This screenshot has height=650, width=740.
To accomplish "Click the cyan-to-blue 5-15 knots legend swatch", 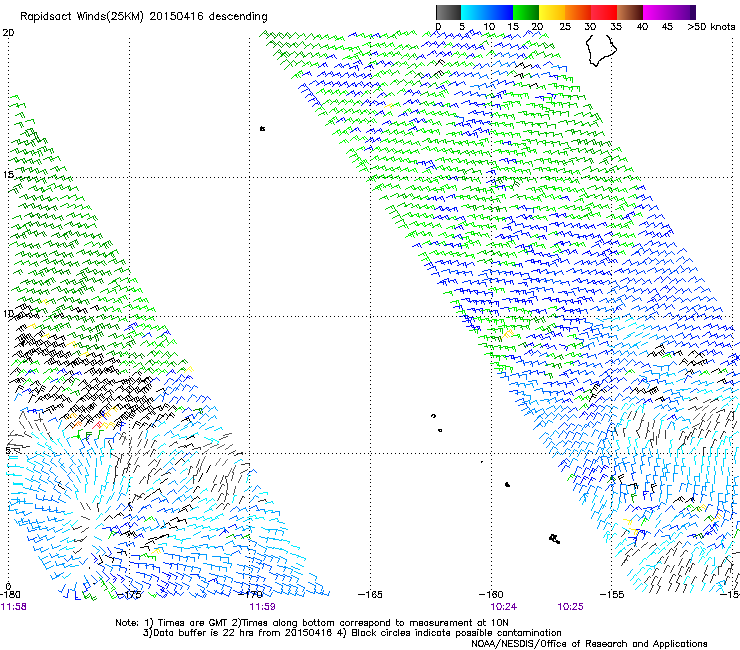I will pyautogui.click(x=487, y=12).
